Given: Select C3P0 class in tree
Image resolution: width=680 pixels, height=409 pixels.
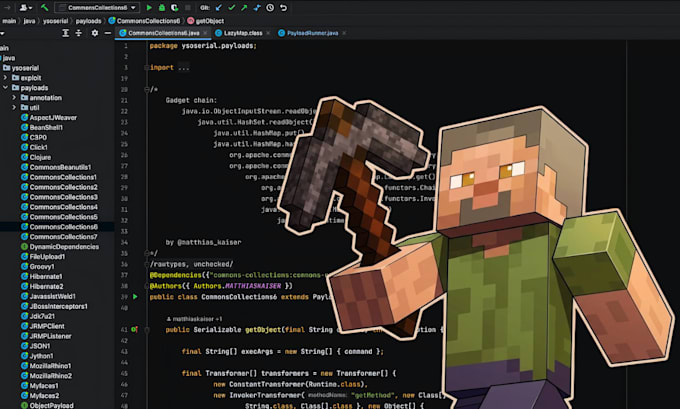Looking at the screenshot, I should [34, 137].
